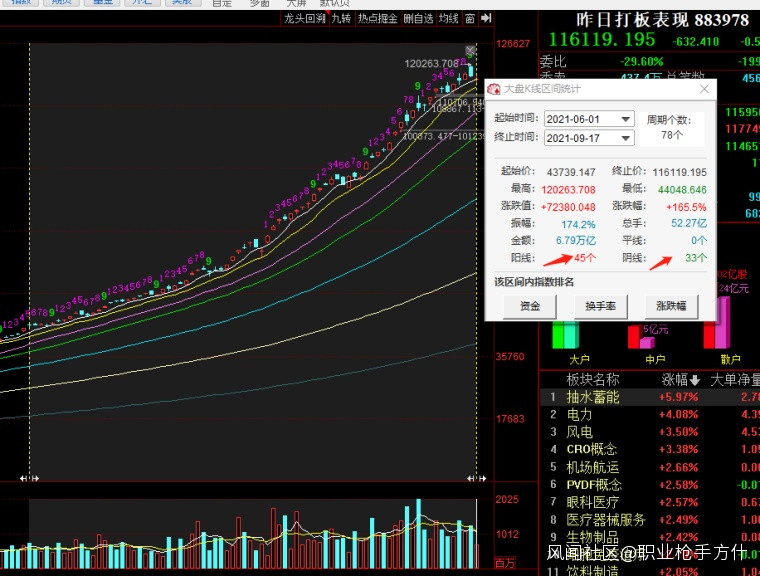Click the left range handle at chart bottom
This screenshot has height=576, width=760.
29,479
